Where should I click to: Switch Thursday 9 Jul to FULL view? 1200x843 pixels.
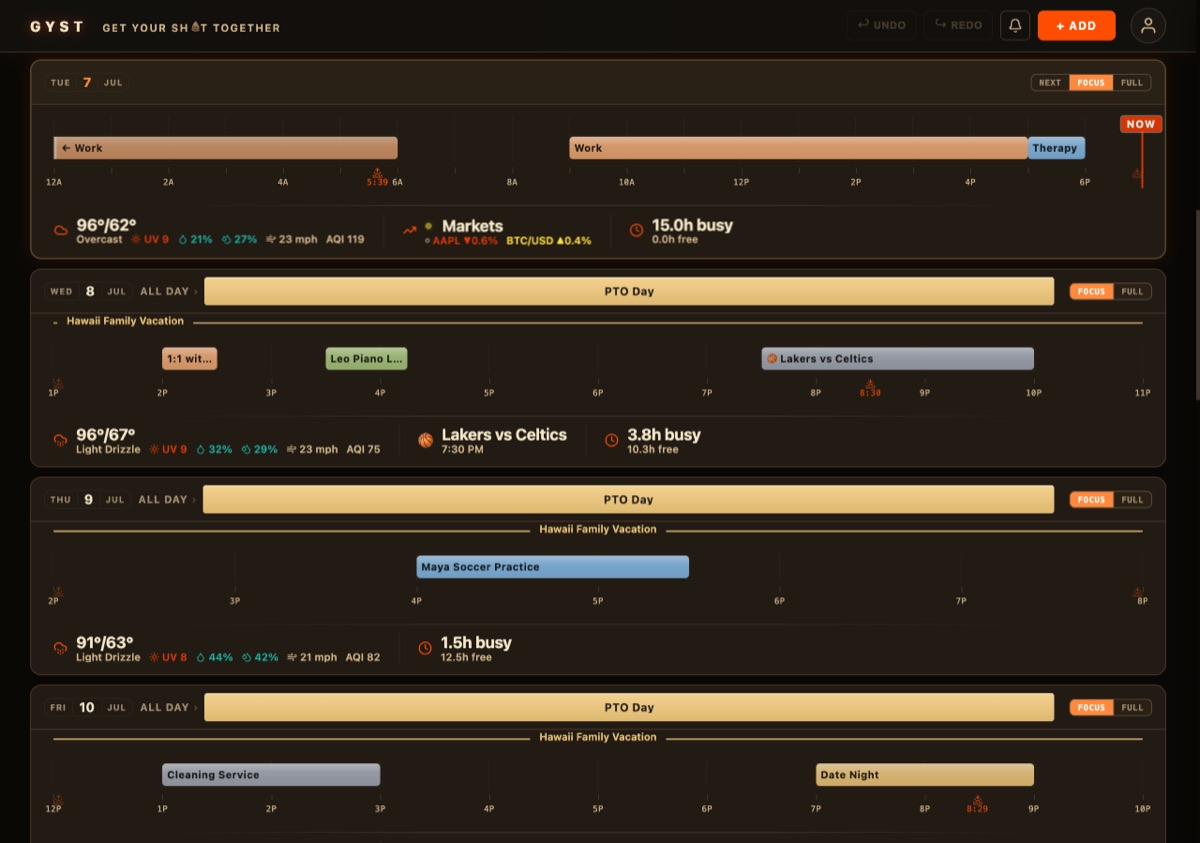pos(1132,500)
